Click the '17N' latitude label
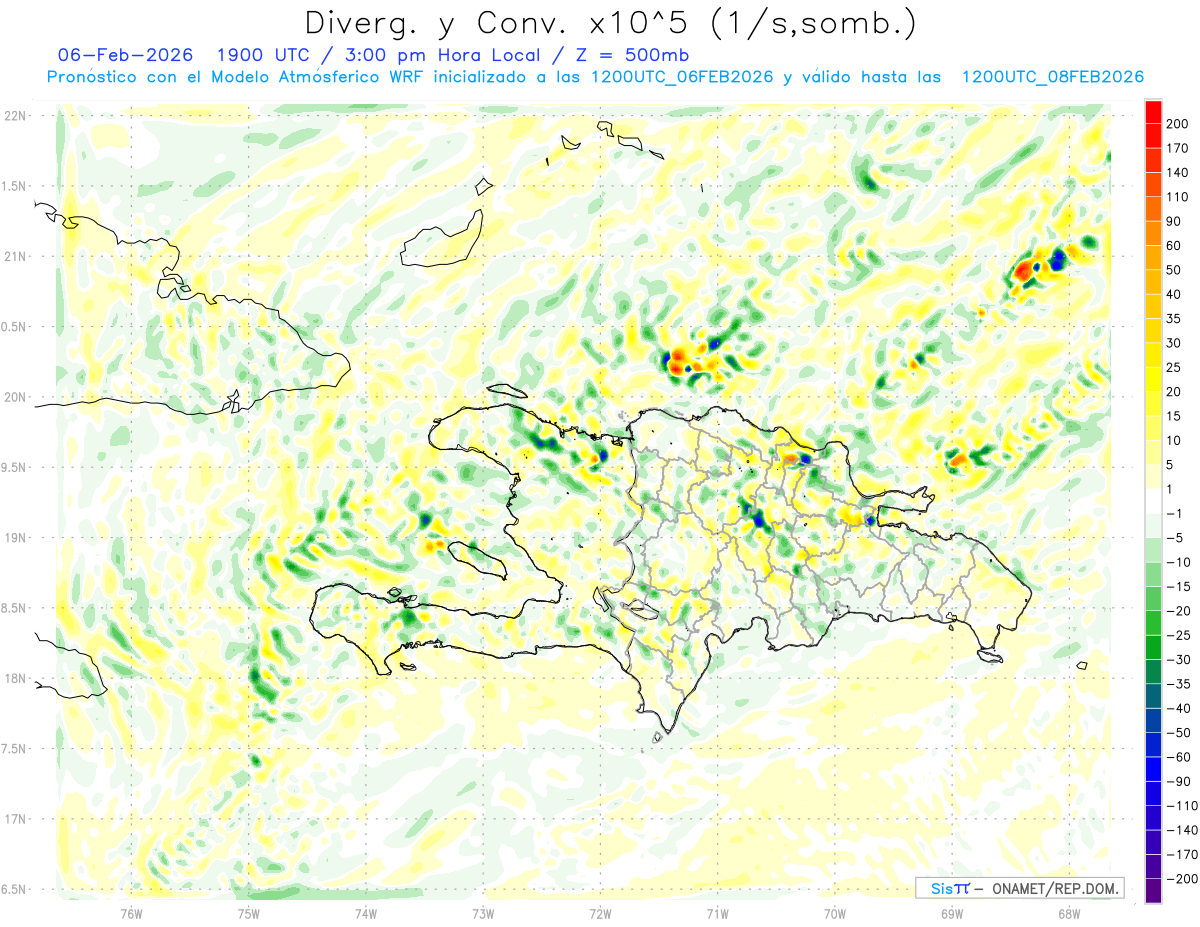The image size is (1200, 927). point(14,819)
